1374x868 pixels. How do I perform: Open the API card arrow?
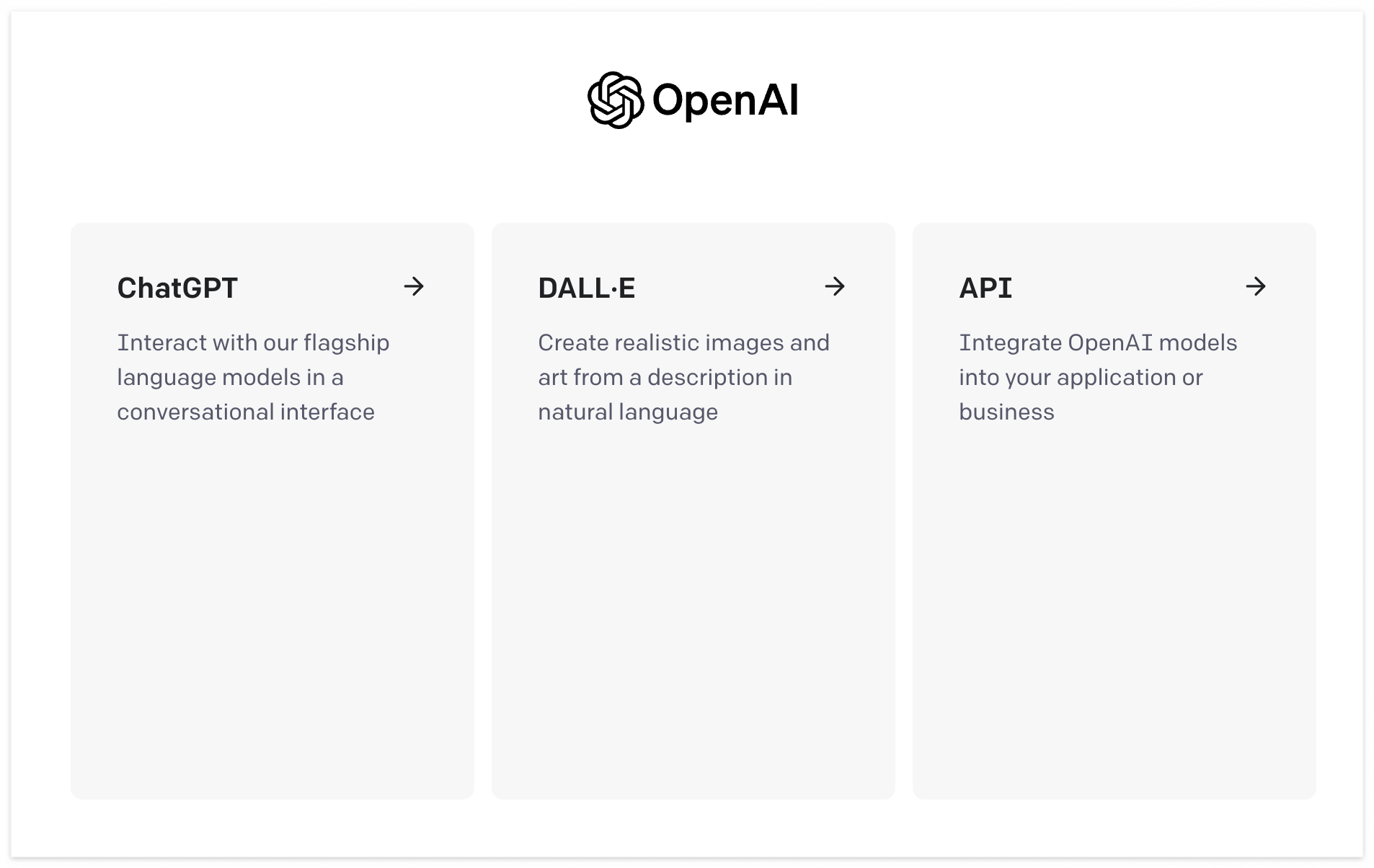point(1256,287)
